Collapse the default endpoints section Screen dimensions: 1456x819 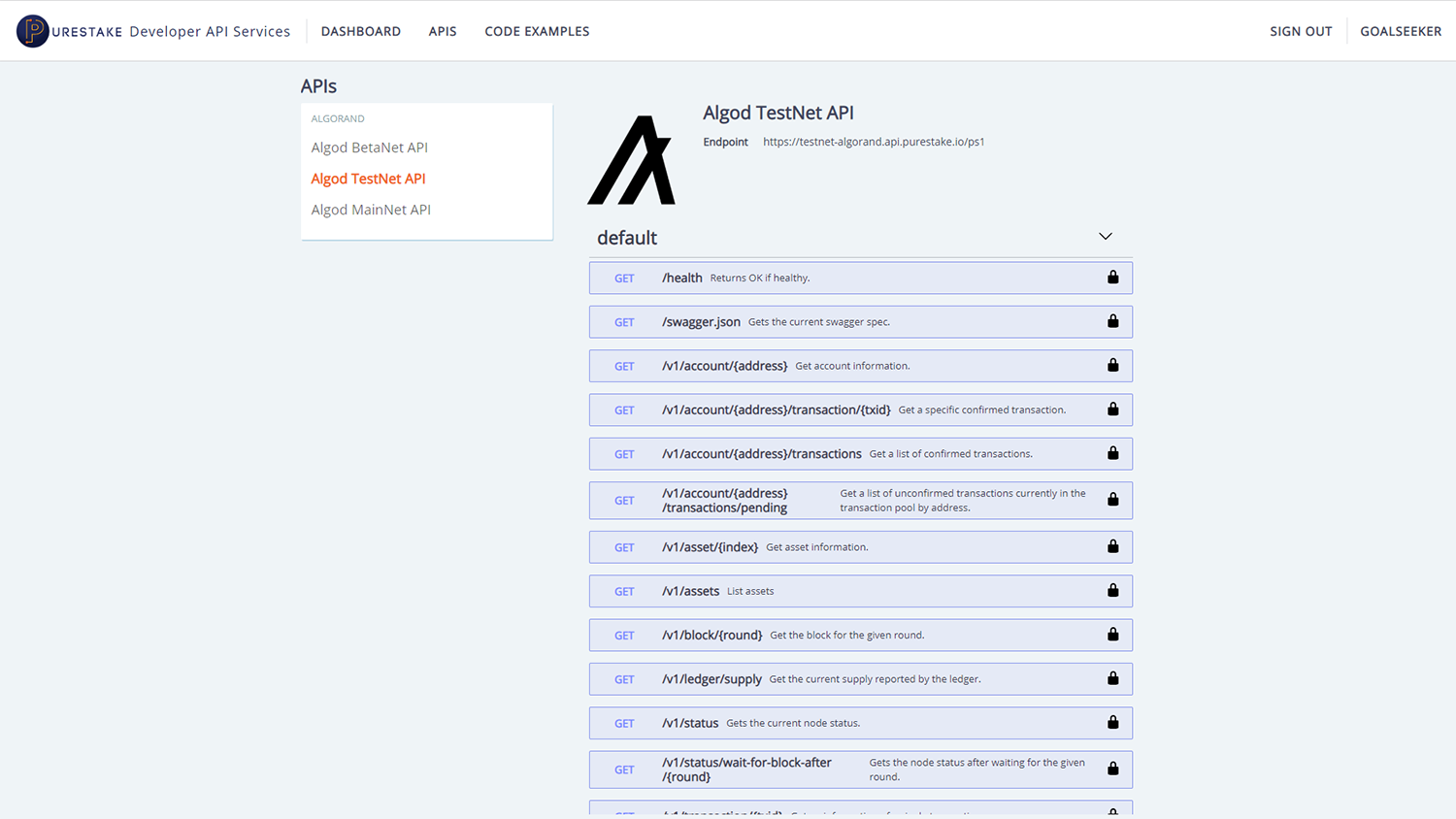tap(1105, 236)
